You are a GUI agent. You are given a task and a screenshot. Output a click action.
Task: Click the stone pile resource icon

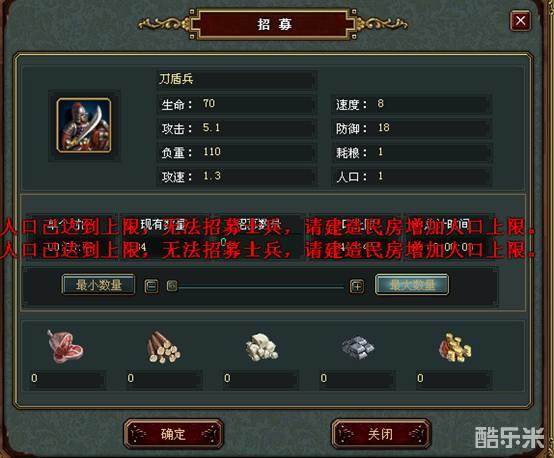point(262,347)
